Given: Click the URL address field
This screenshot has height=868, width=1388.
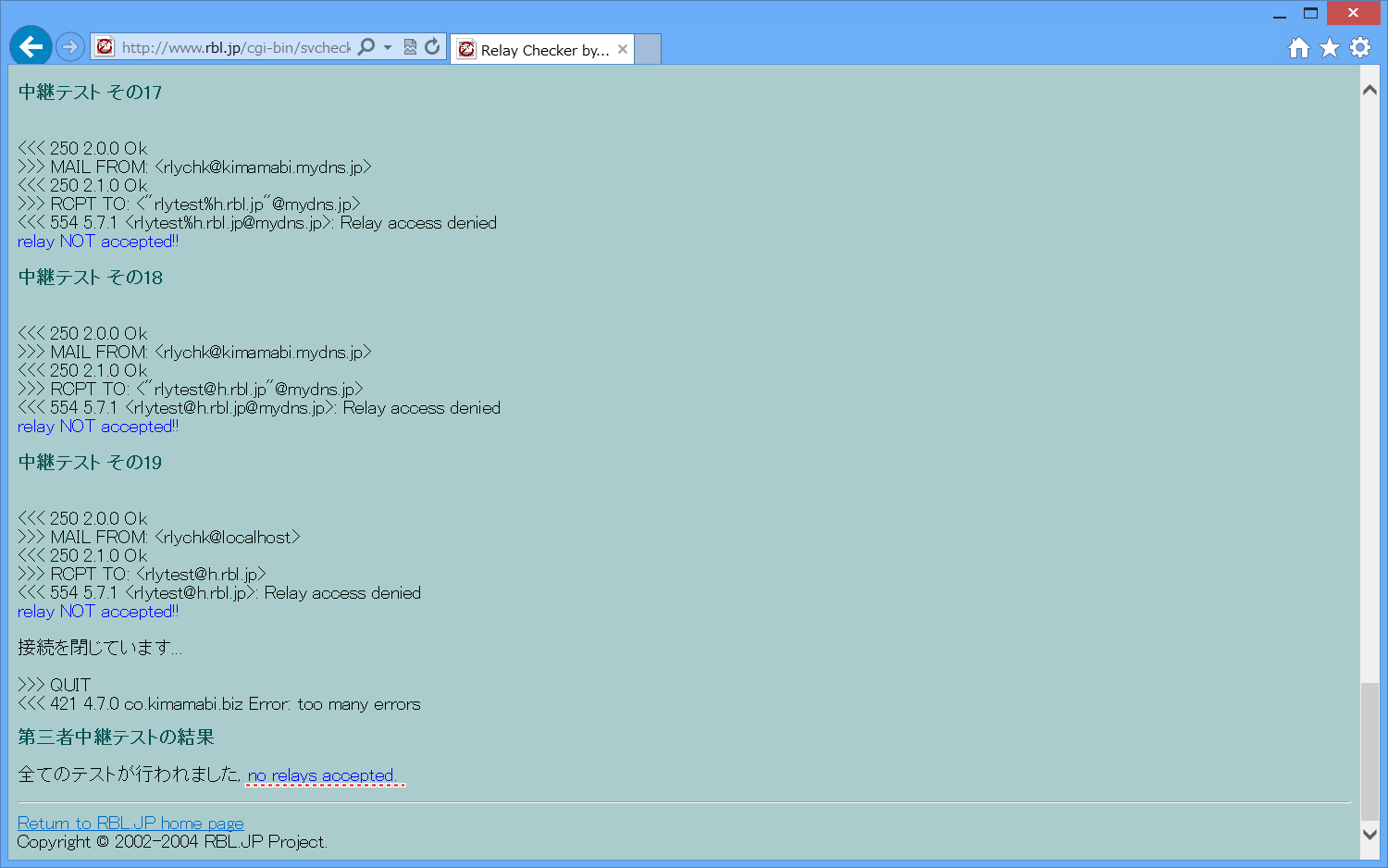Looking at the screenshot, I should [x=236, y=47].
